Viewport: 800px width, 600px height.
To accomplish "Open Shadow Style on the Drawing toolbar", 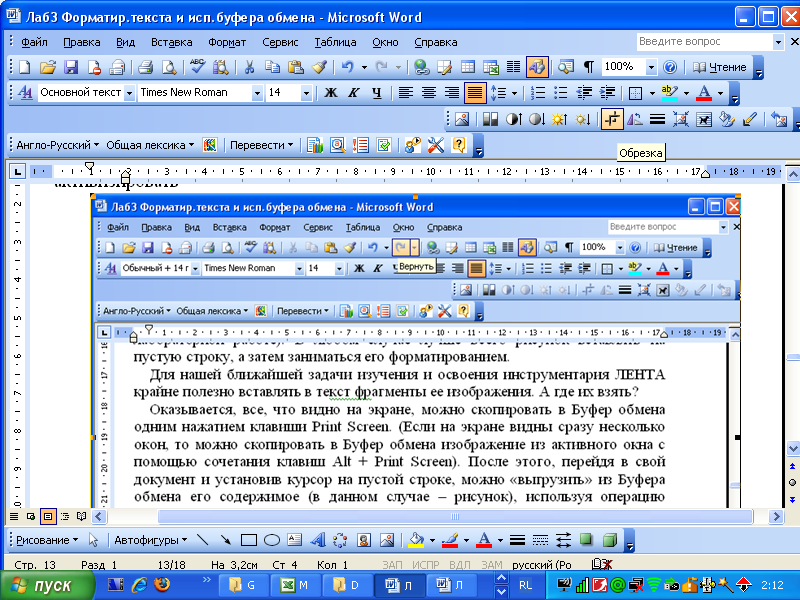I will click(587, 540).
